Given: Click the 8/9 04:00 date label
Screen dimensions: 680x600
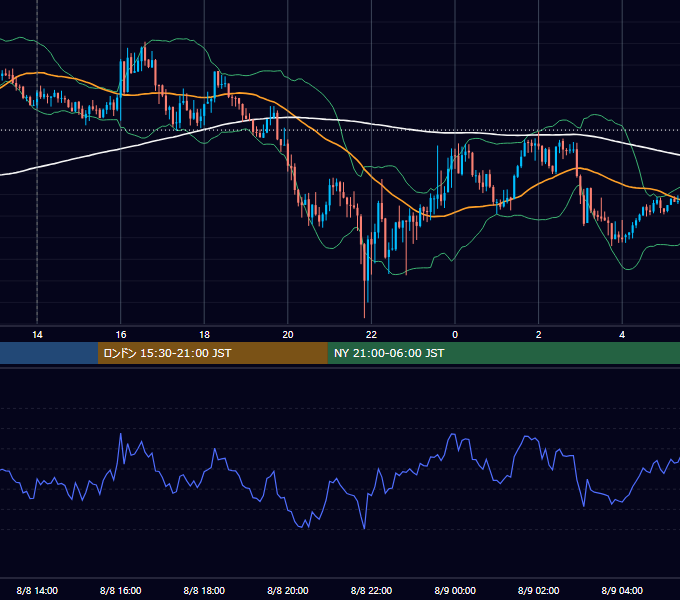Looking at the screenshot, I should pyautogui.click(x=622, y=590).
